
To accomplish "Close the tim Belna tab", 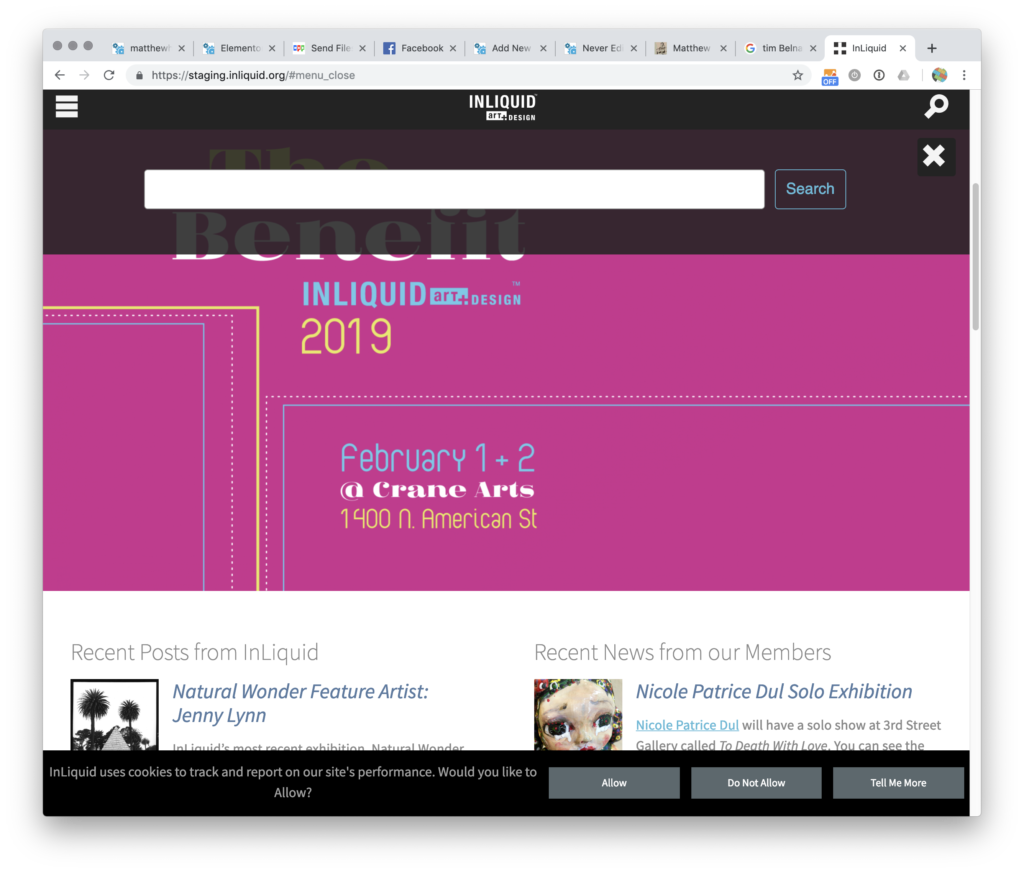I will [813, 48].
